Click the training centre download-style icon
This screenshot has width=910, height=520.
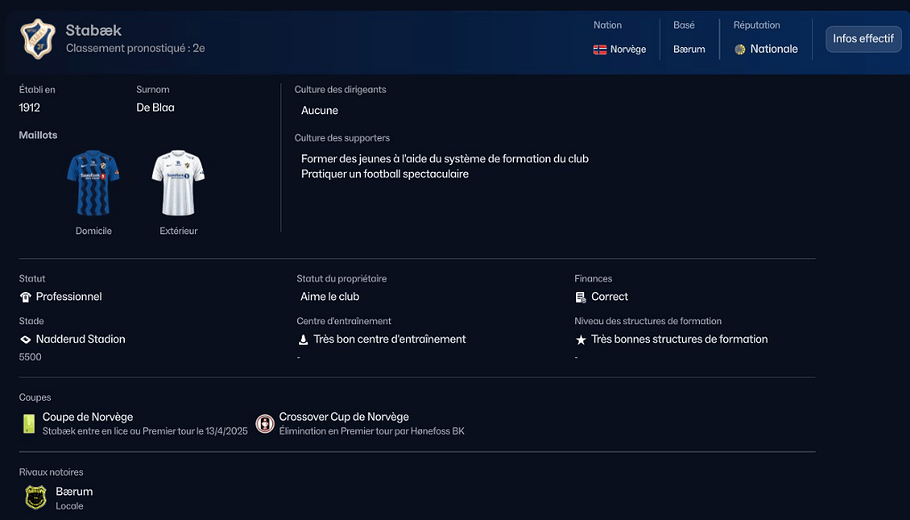pos(303,339)
